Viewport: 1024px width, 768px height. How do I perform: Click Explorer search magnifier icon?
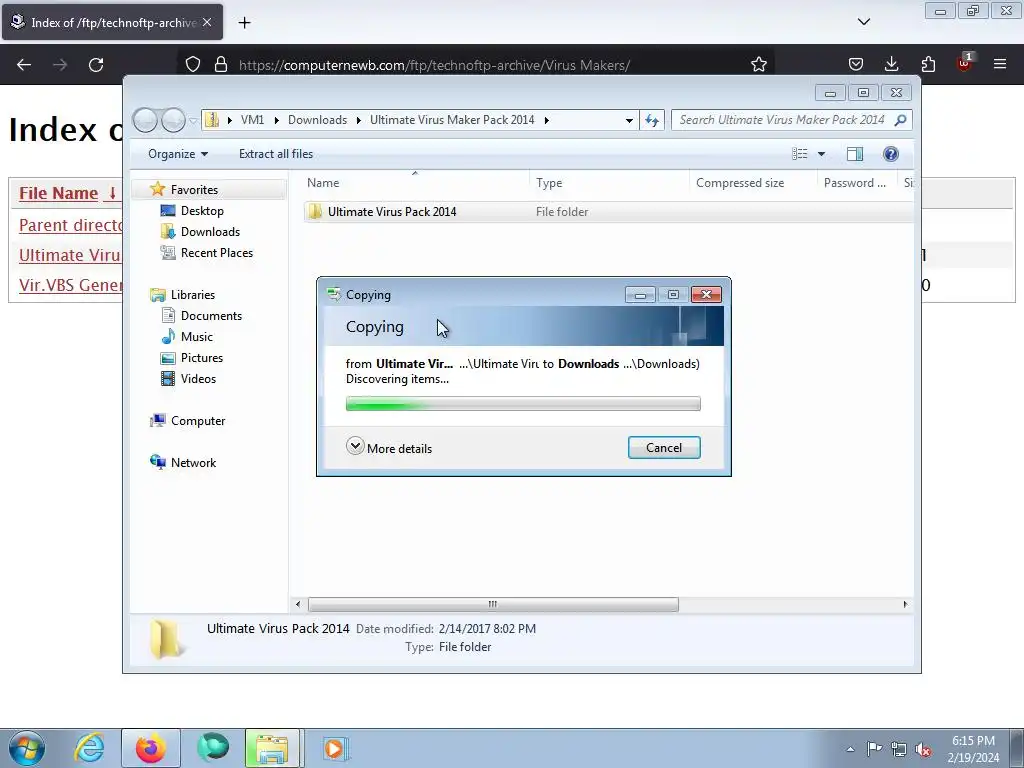pos(901,120)
